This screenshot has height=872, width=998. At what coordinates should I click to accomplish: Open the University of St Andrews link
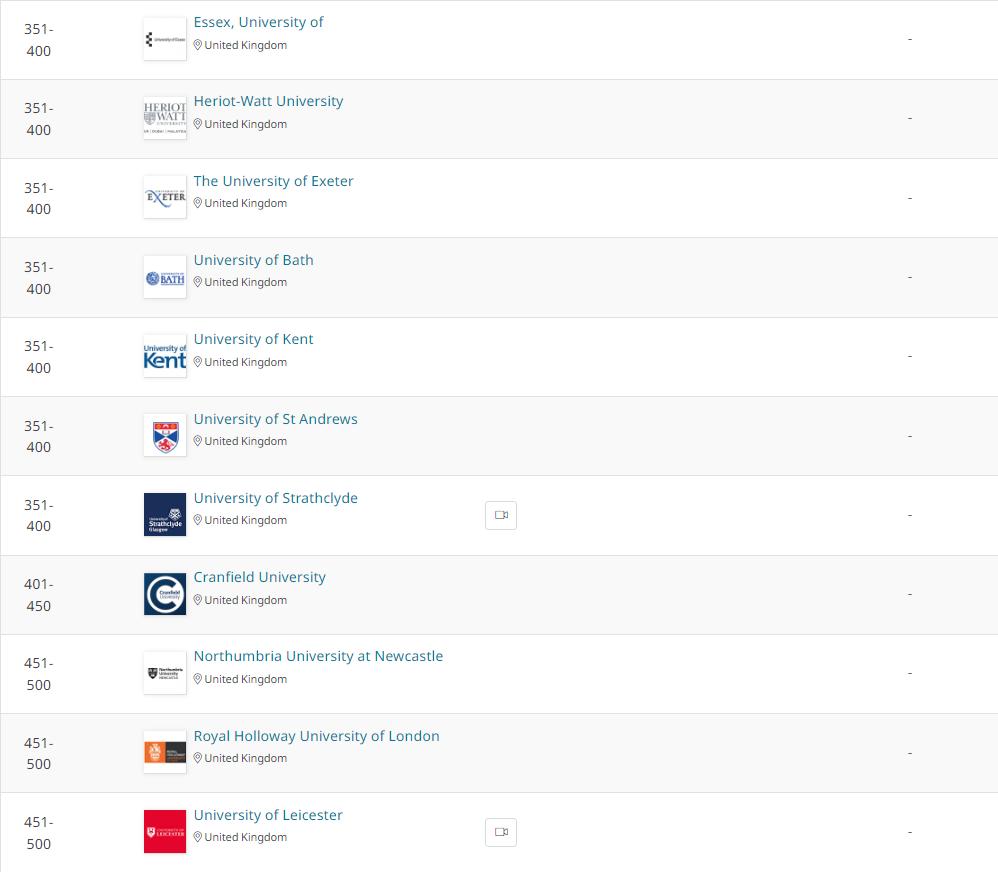tap(275, 419)
